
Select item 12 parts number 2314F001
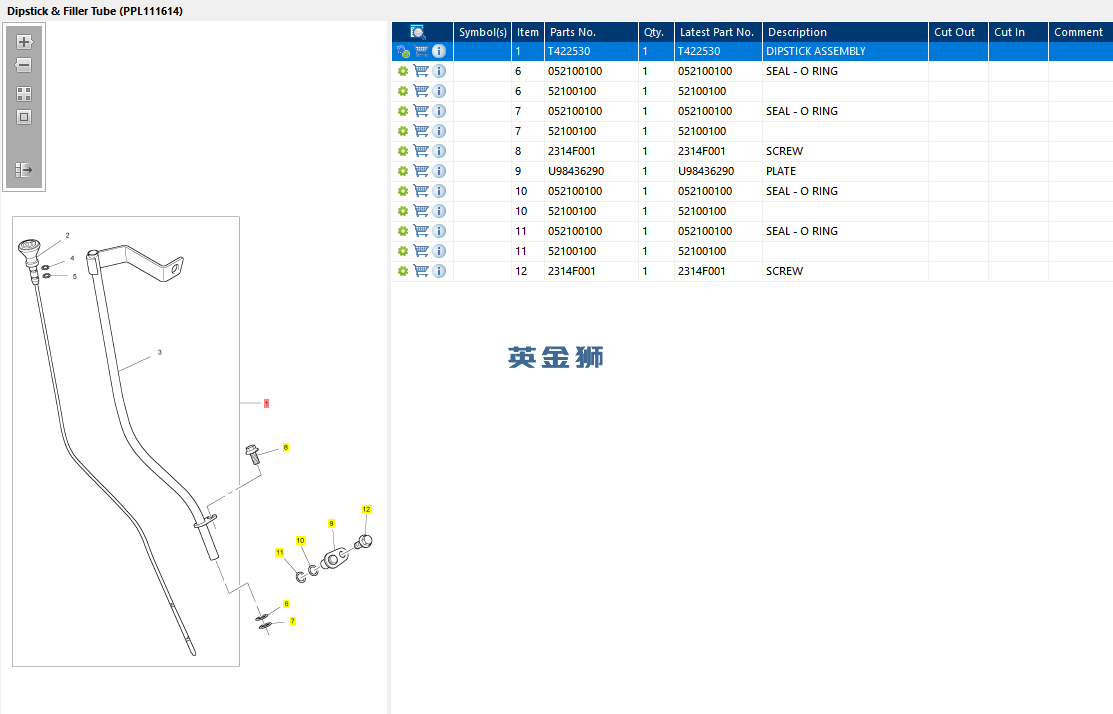(x=591, y=271)
